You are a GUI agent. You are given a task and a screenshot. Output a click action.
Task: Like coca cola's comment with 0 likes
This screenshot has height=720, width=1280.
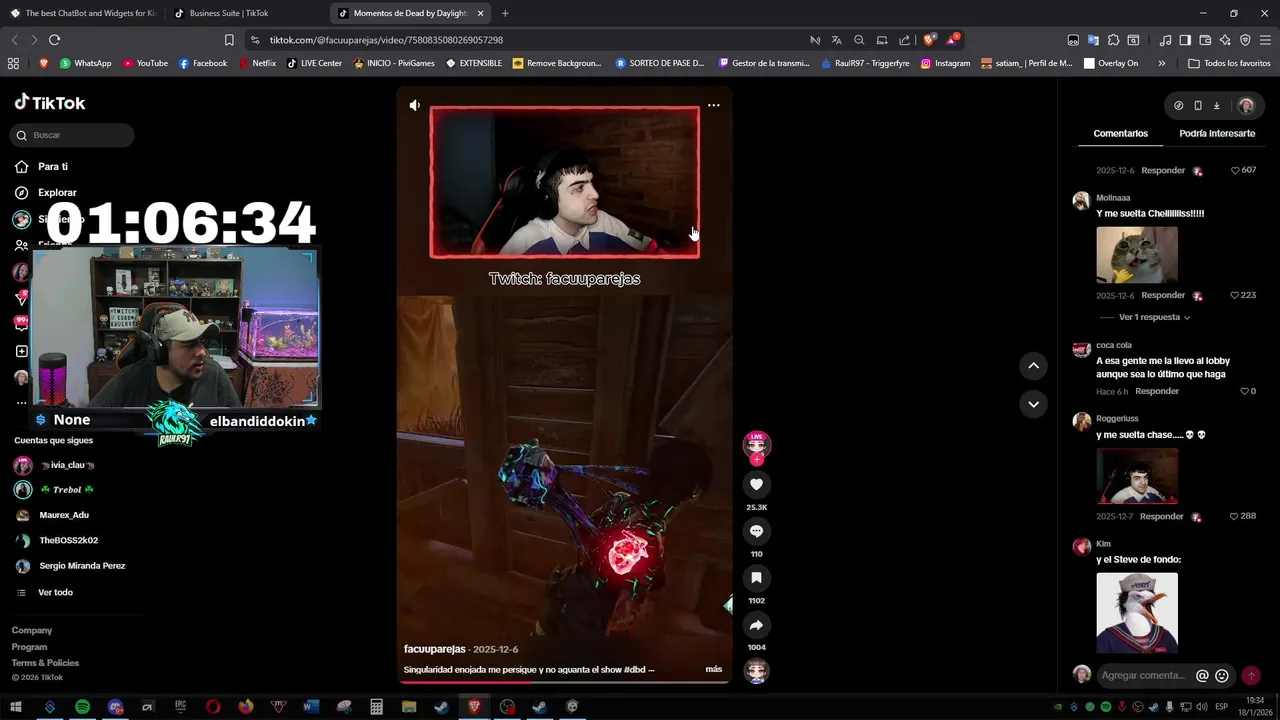click(x=1245, y=391)
